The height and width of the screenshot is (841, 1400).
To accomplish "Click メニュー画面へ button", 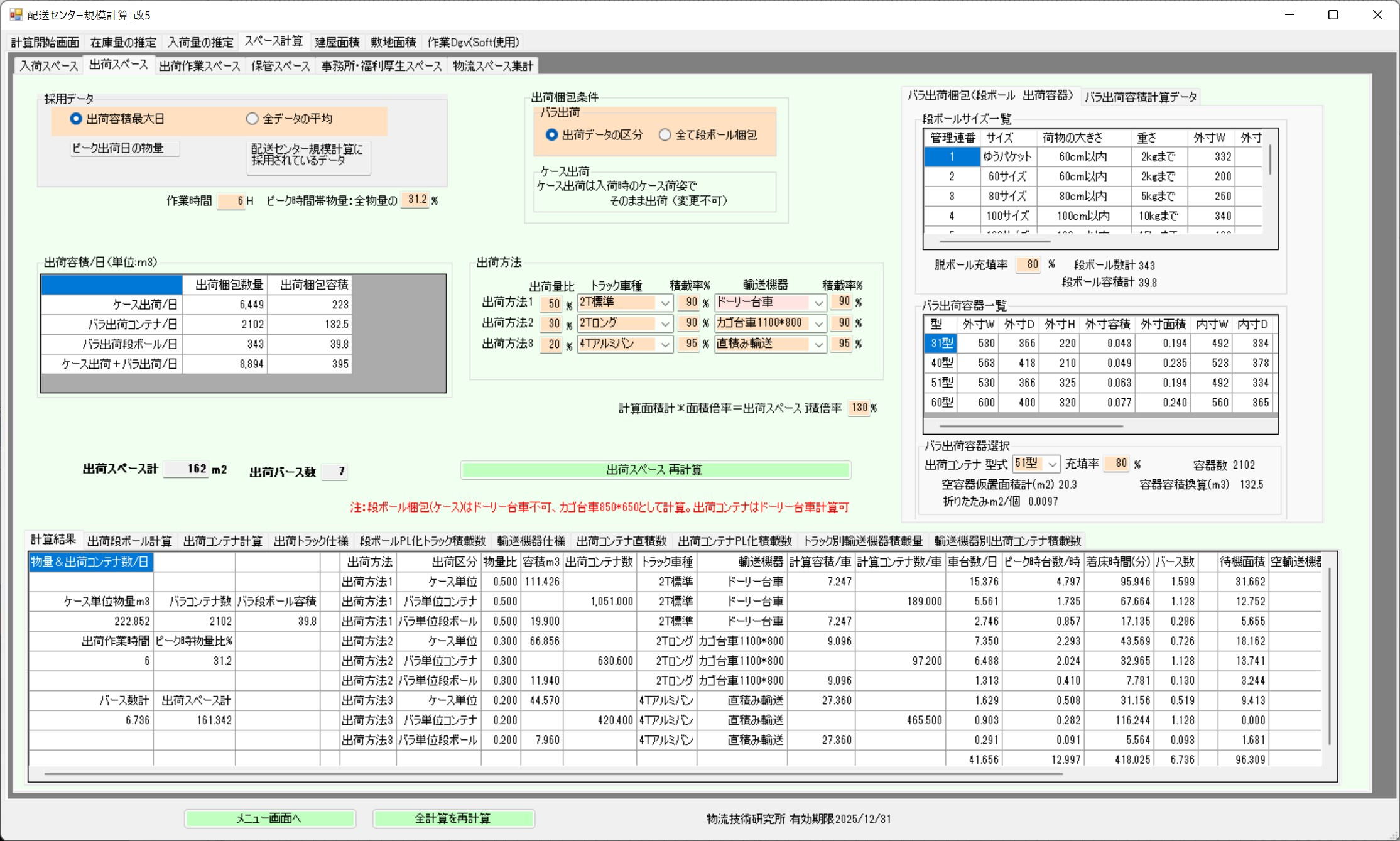I will pyautogui.click(x=269, y=818).
